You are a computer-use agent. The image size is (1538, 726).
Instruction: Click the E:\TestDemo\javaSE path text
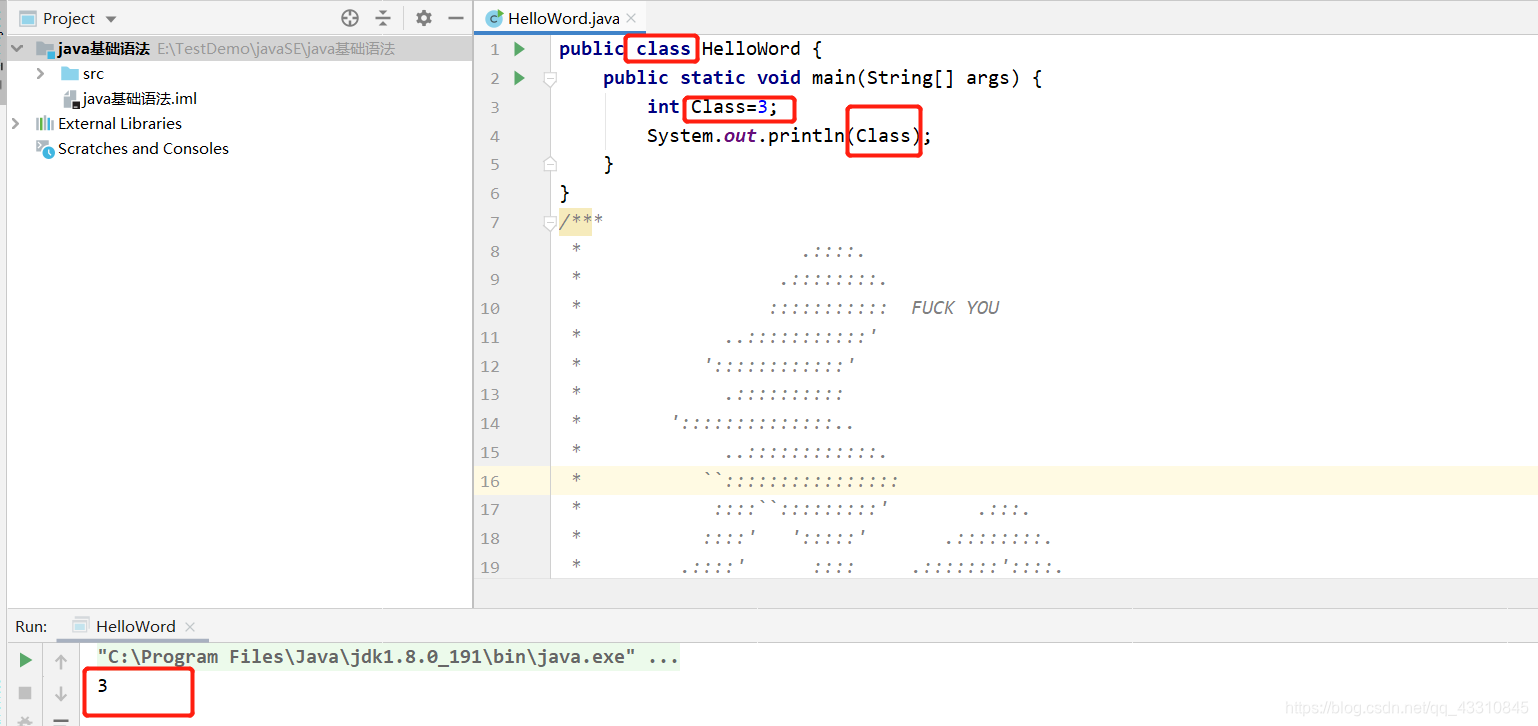pyautogui.click(x=276, y=49)
